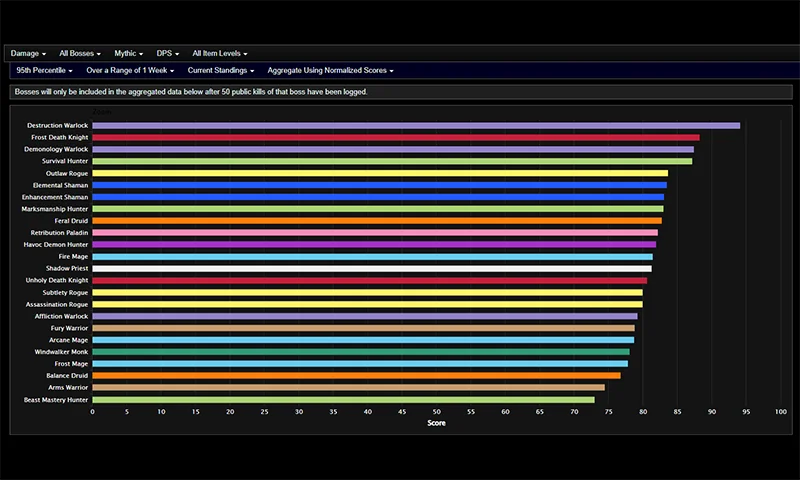800x480 pixels.
Task: Open the Damage dropdown menu
Action: pyautogui.click(x=28, y=53)
